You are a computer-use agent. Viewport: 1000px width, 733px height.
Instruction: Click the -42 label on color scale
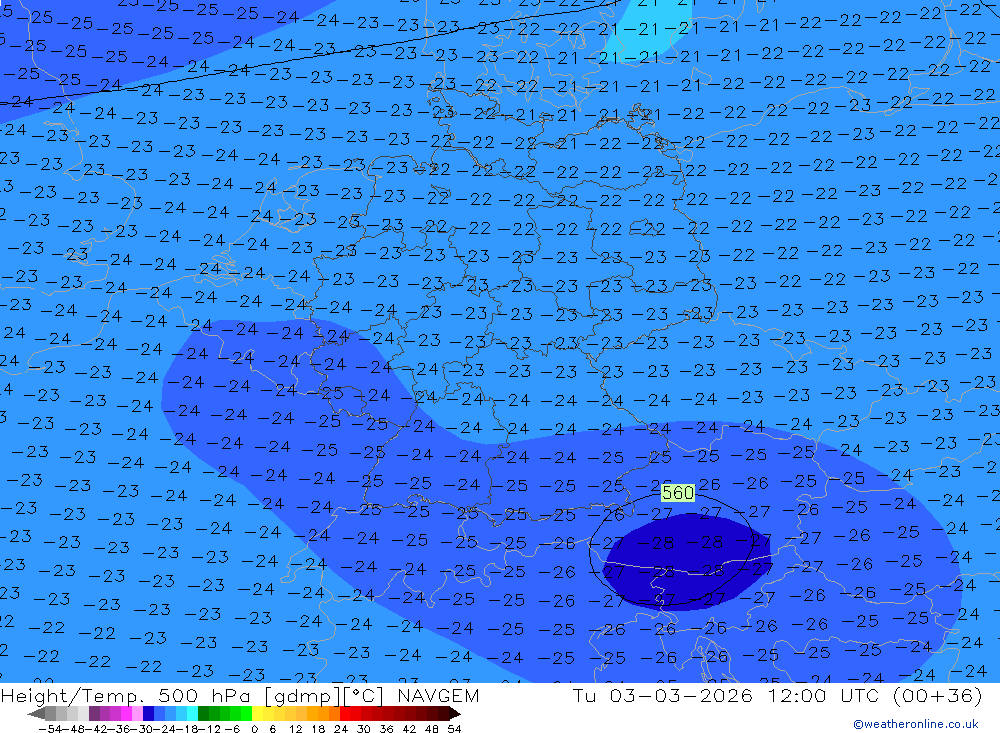tap(97, 729)
